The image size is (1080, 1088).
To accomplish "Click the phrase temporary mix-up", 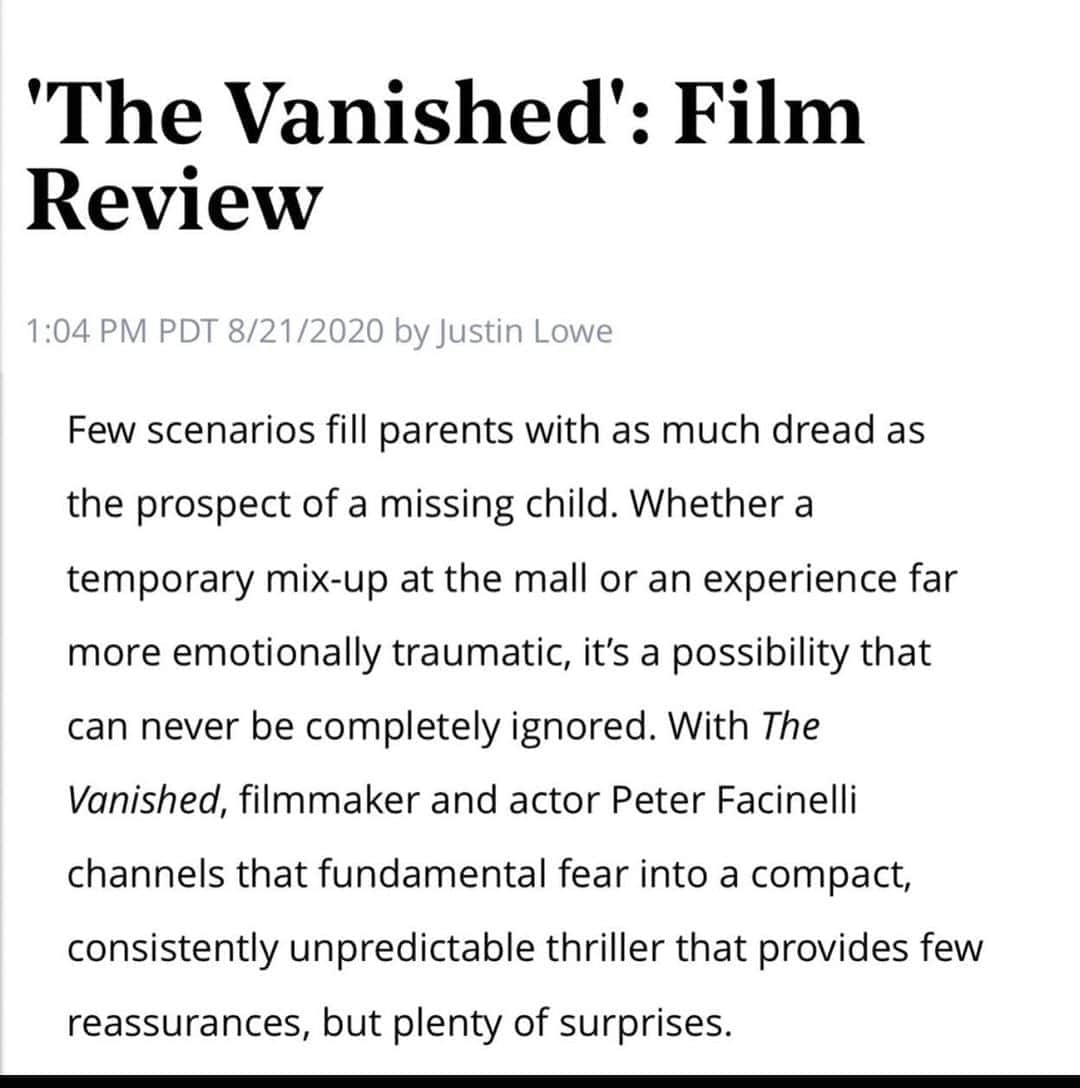I will (227, 579).
